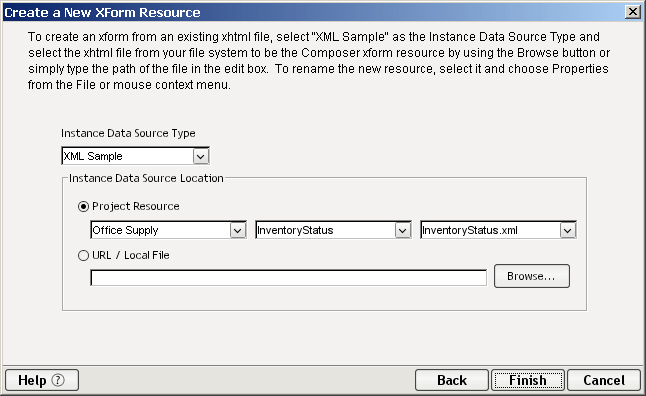The width and height of the screenshot is (646, 396).
Task: Select the URL / Local File radio button
Action: click(x=83, y=255)
